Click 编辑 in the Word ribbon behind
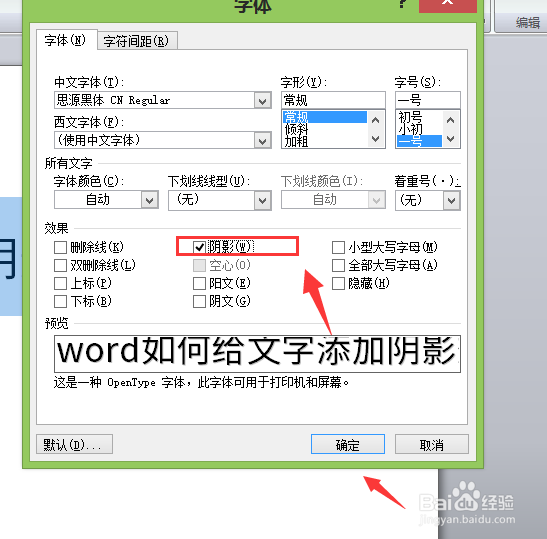The height and width of the screenshot is (539, 547). click(528, 23)
